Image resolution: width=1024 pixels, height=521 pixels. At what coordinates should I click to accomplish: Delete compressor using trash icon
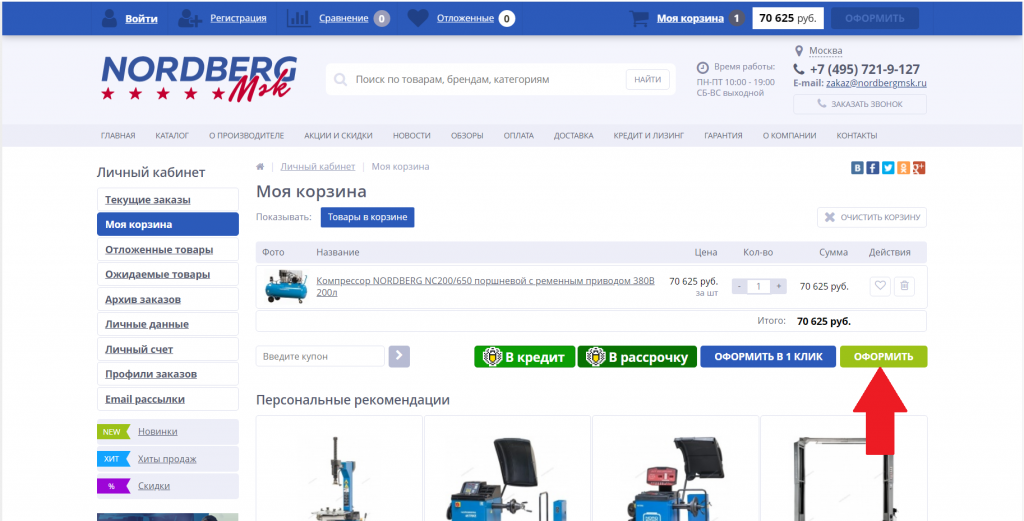[904, 286]
